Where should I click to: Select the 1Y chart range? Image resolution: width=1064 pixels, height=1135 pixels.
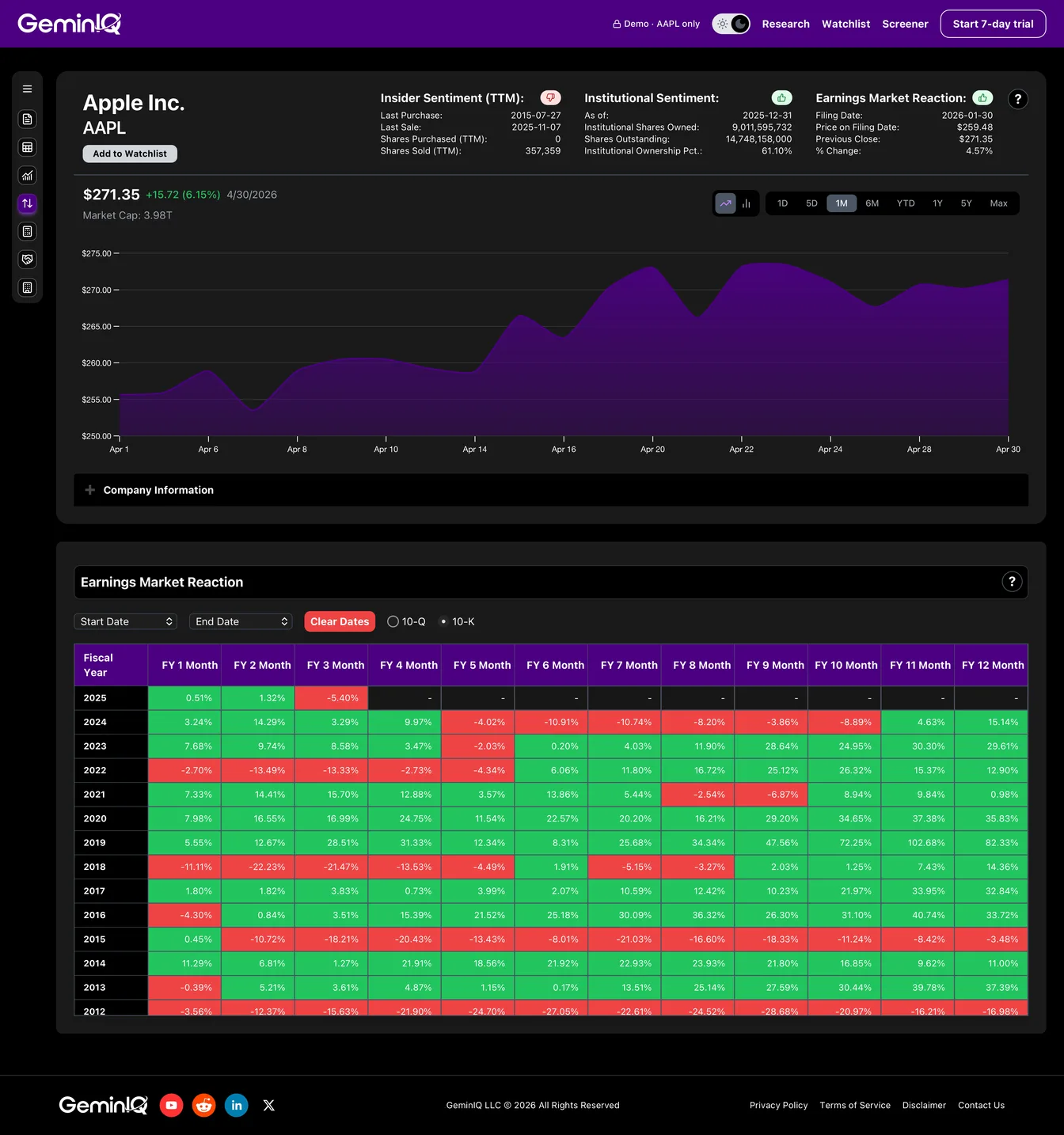coord(937,203)
